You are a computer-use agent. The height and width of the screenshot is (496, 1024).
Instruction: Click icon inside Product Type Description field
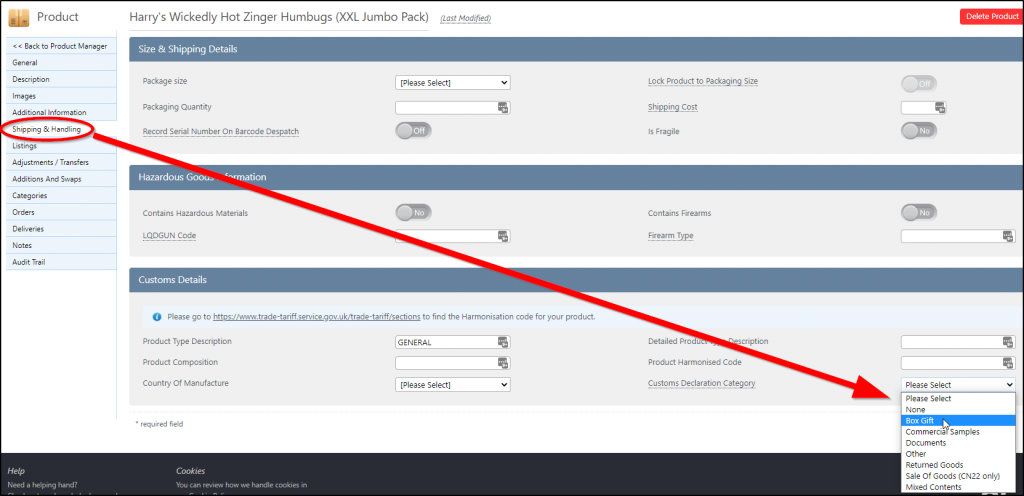[x=503, y=342]
